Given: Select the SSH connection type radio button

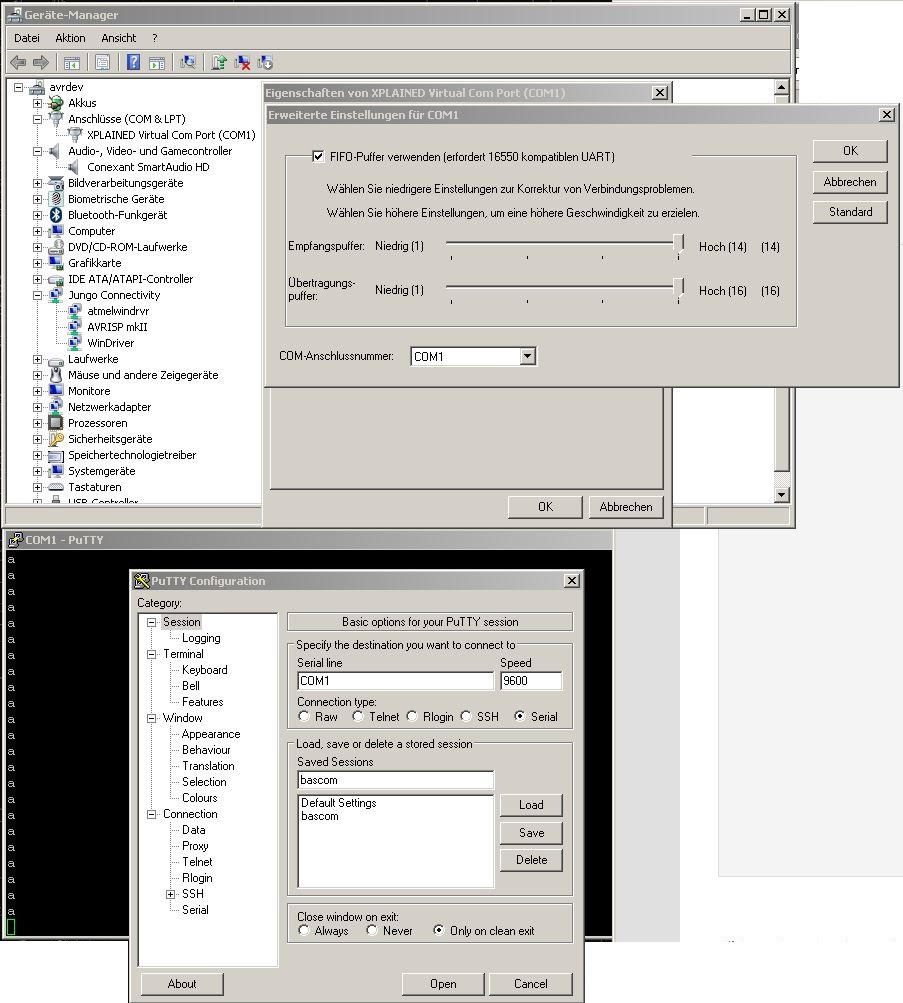Looking at the screenshot, I should [466, 716].
